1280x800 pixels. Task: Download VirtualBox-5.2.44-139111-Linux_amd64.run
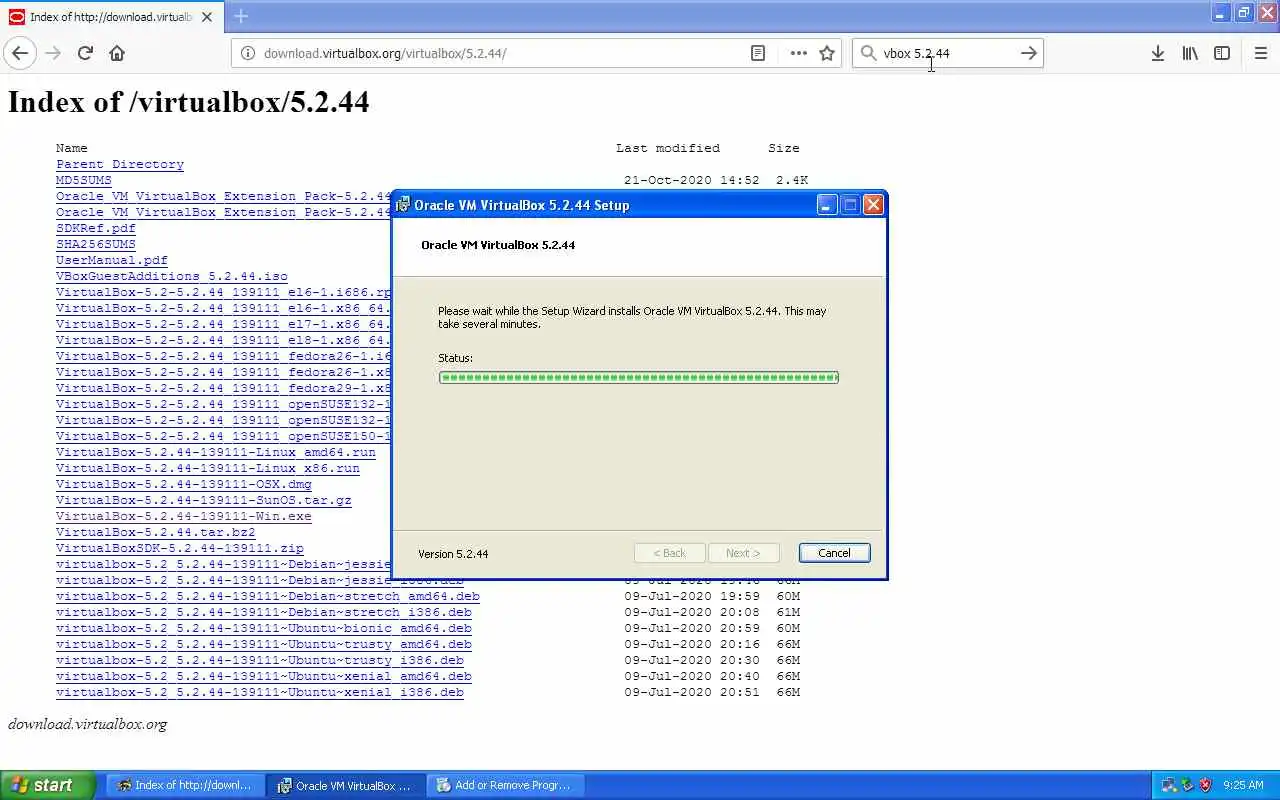tap(216, 452)
